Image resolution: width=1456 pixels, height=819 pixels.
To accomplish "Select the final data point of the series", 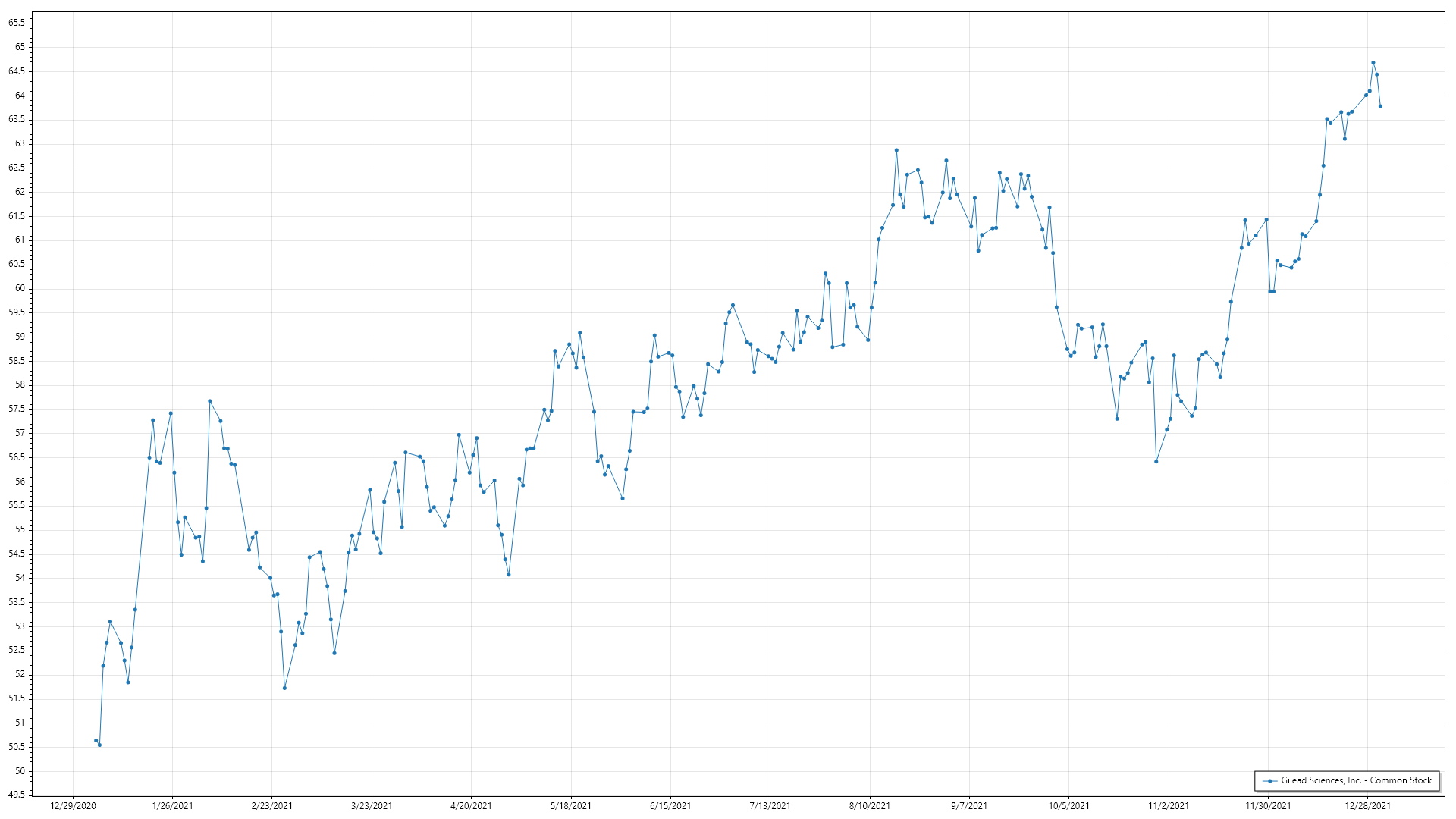I will (x=1380, y=106).
